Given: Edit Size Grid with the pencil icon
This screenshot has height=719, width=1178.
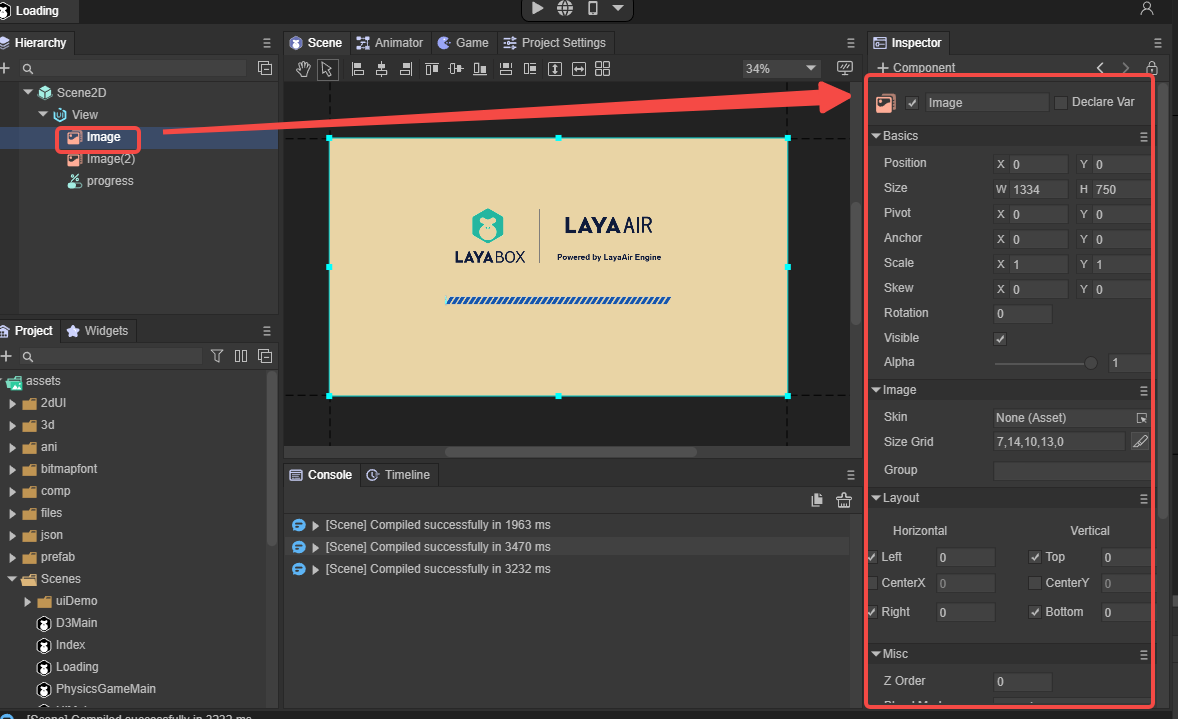Looking at the screenshot, I should [x=1140, y=442].
